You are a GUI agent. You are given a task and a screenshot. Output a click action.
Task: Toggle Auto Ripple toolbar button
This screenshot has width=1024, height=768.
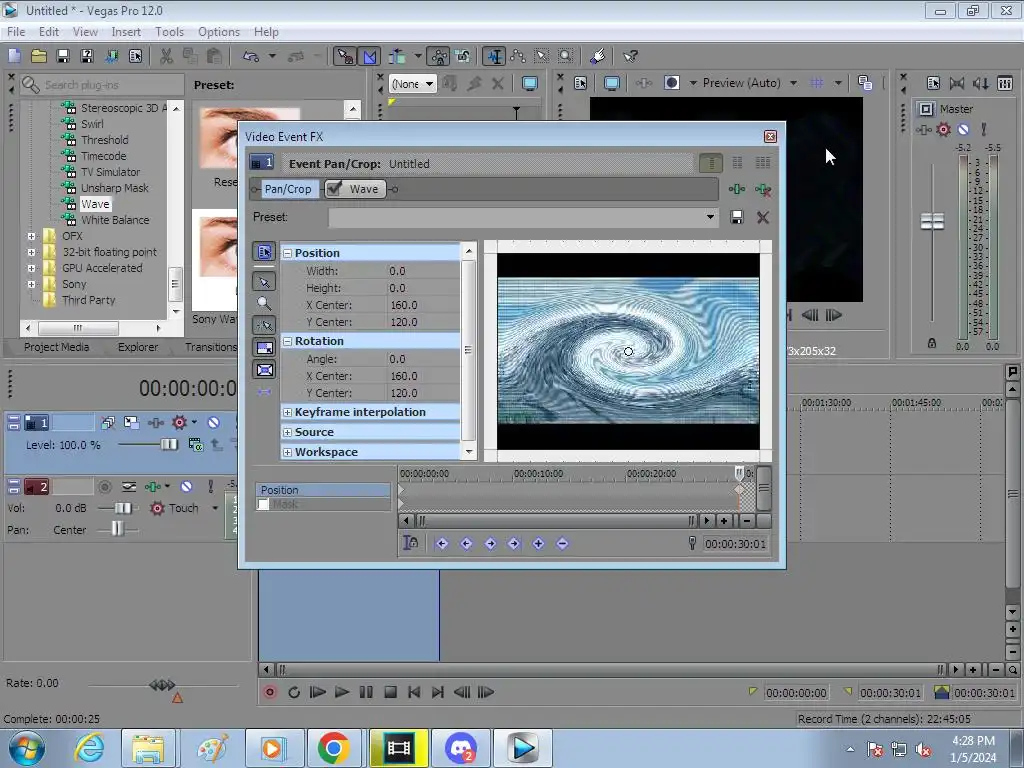[397, 56]
